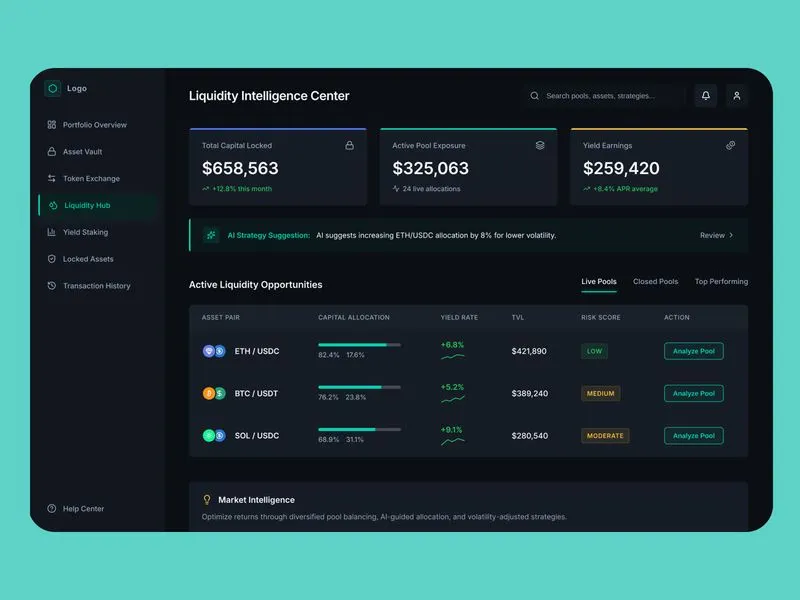Click the Locked Assets shield icon
This screenshot has width=800, height=600.
52,259
